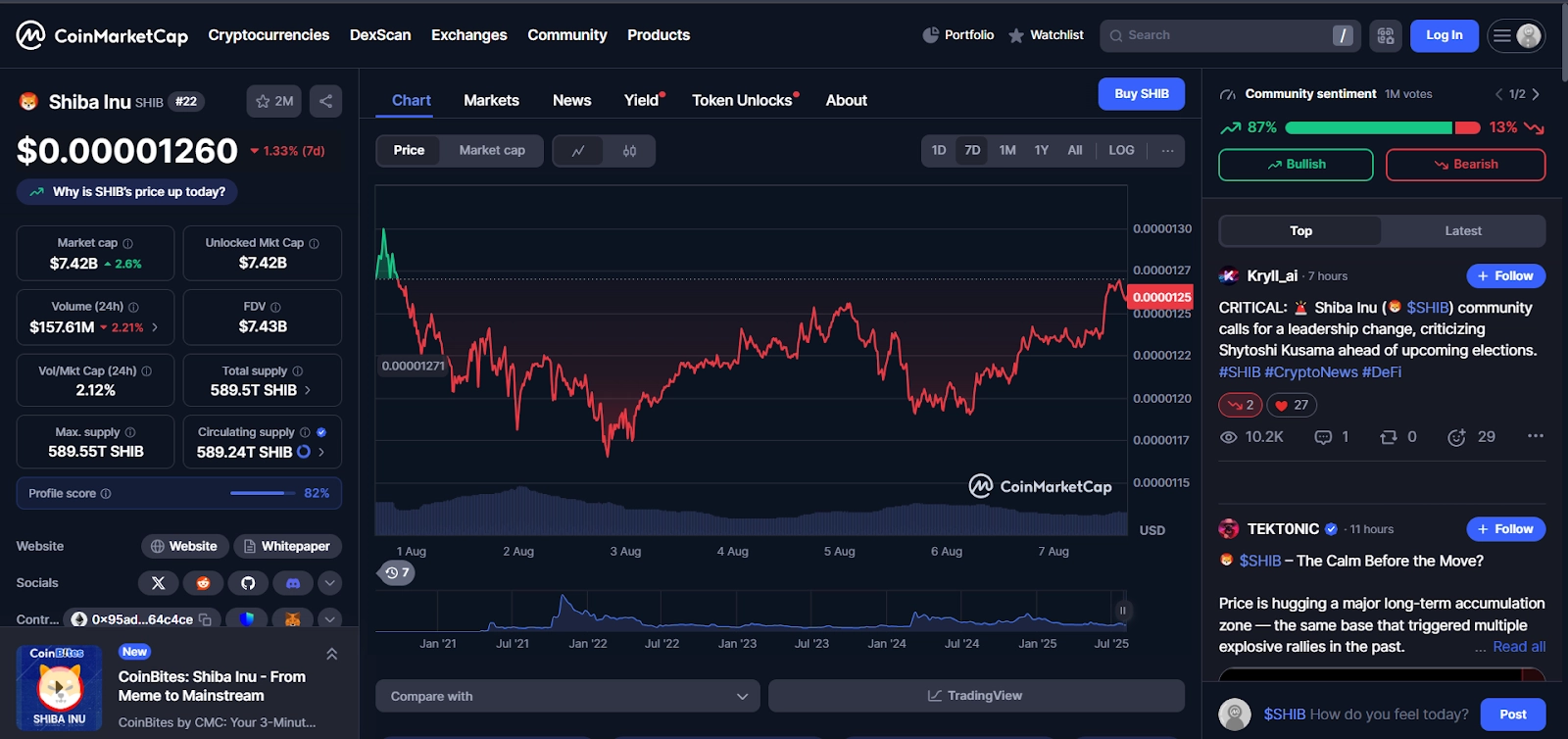Follow the TEKTONIC account

(x=1505, y=529)
